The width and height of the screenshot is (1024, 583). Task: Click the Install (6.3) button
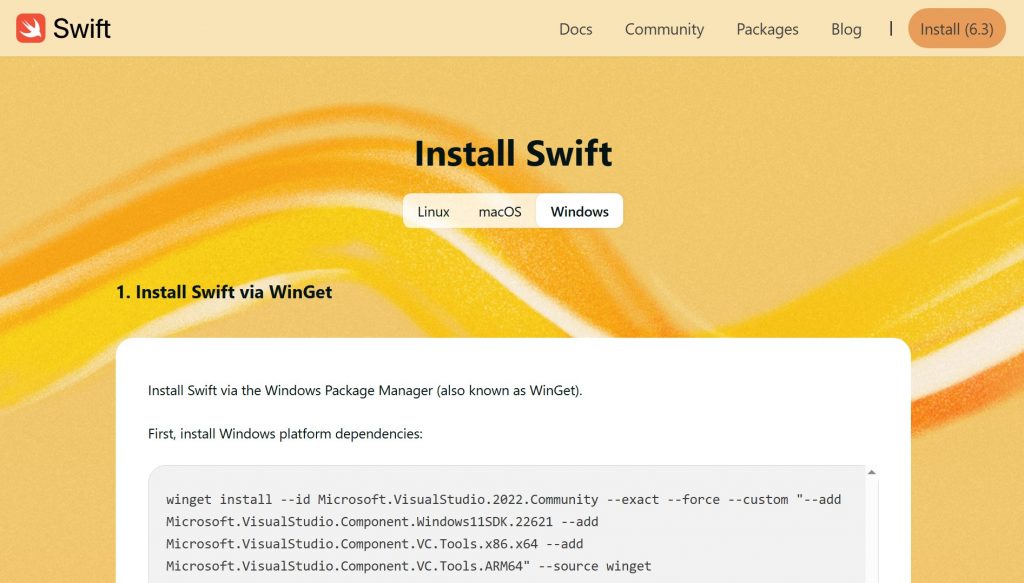956,28
